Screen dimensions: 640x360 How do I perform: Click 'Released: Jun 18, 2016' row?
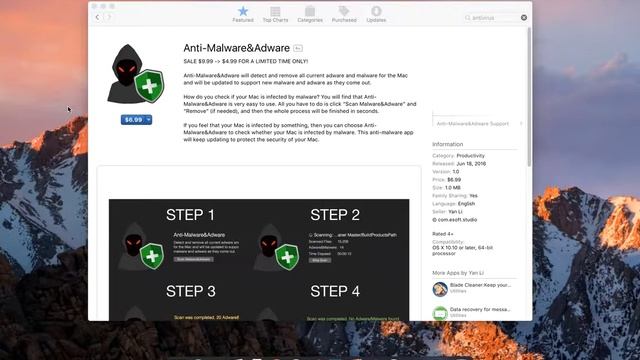pyautogui.click(x=459, y=164)
